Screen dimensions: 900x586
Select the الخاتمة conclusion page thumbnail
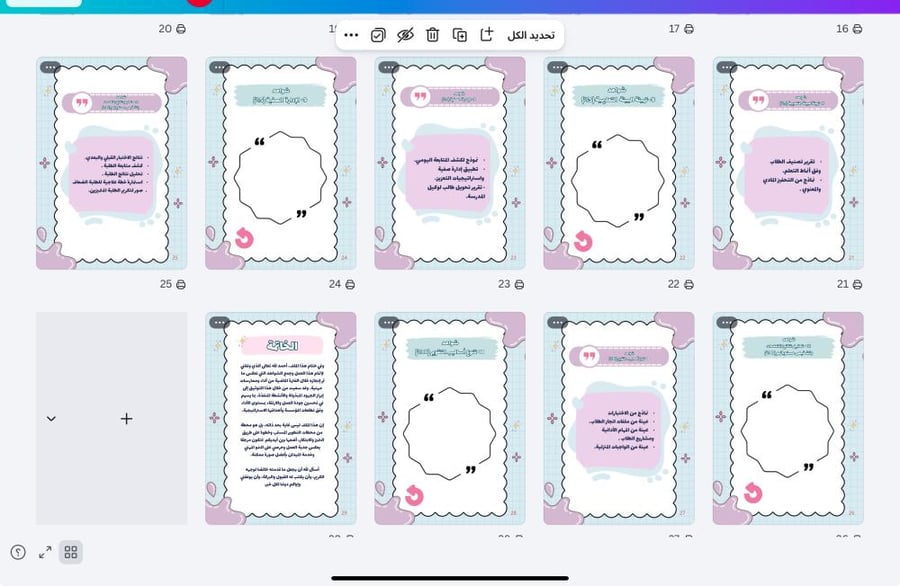(x=281, y=418)
